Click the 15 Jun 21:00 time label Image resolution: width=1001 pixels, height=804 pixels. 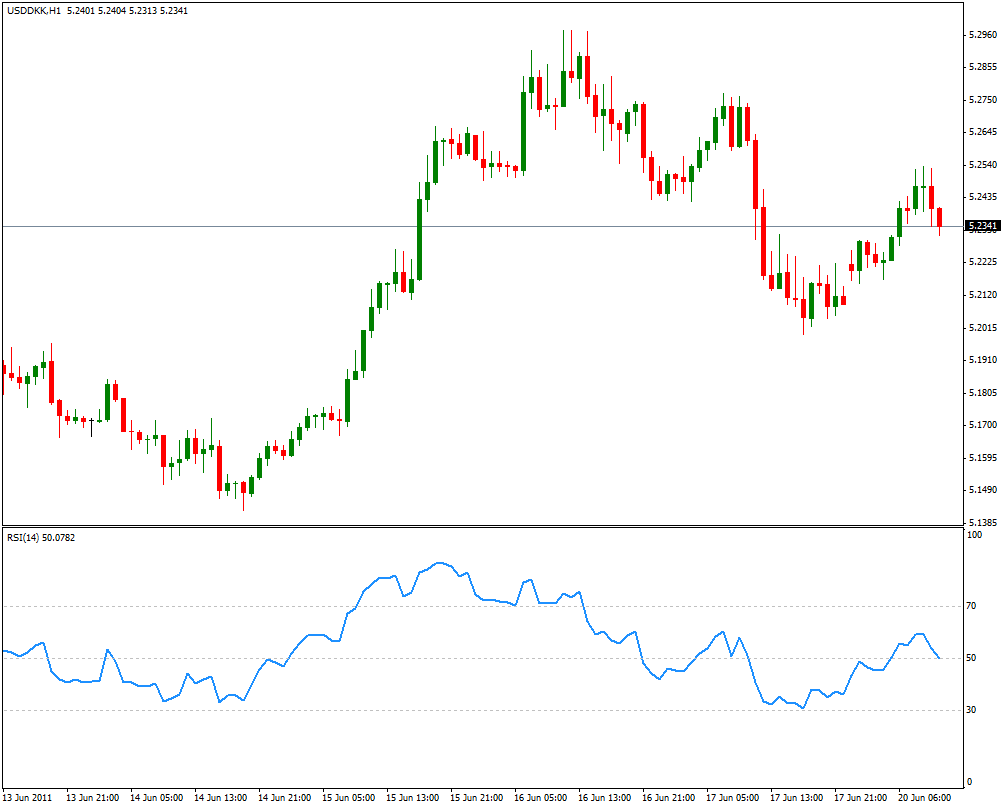476,798
